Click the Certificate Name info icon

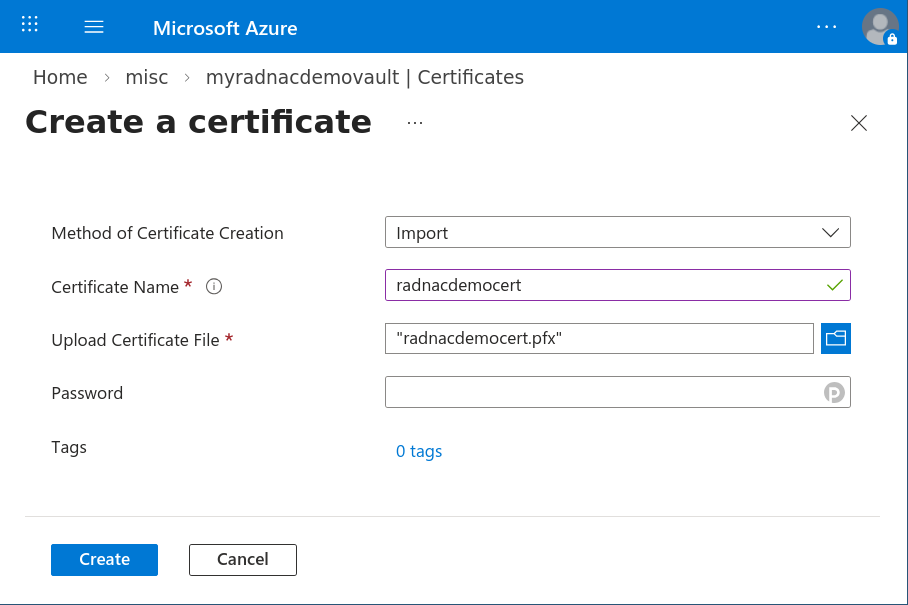tap(214, 287)
